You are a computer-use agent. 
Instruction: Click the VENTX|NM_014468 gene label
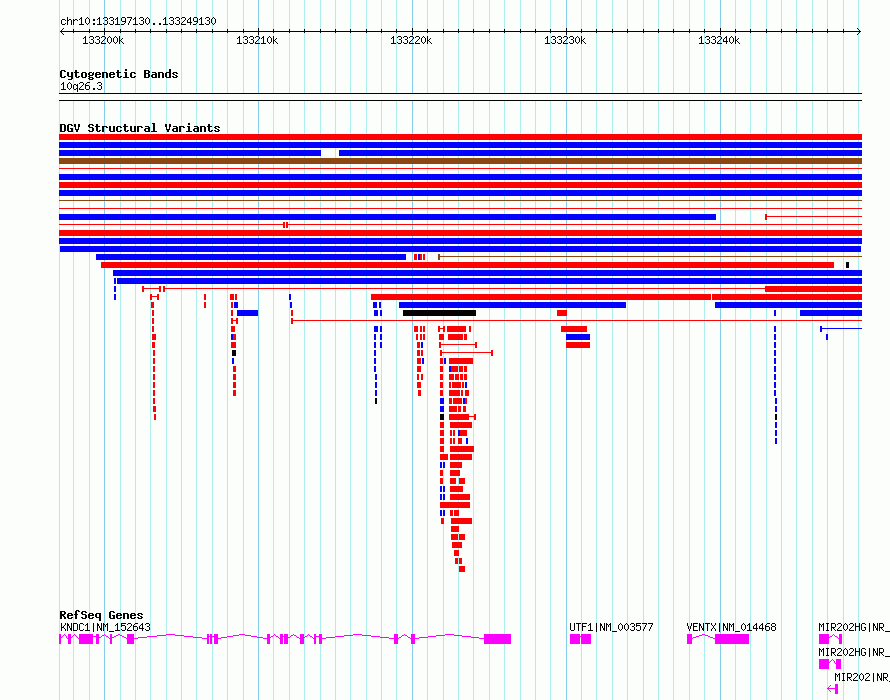pyautogui.click(x=731, y=627)
